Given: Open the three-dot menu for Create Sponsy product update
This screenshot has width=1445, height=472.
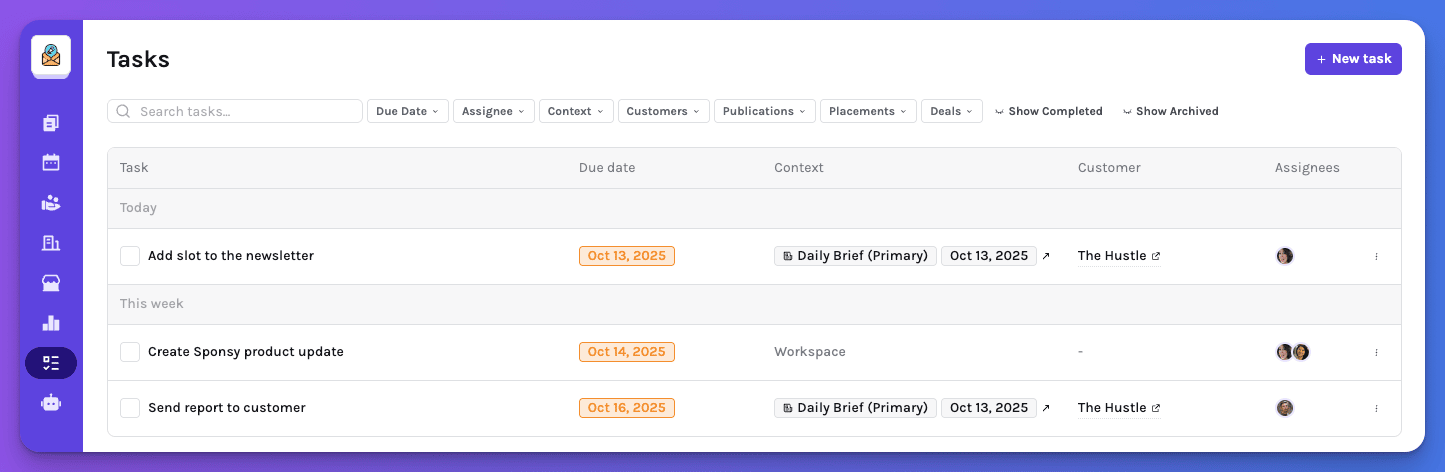Looking at the screenshot, I should [1376, 352].
